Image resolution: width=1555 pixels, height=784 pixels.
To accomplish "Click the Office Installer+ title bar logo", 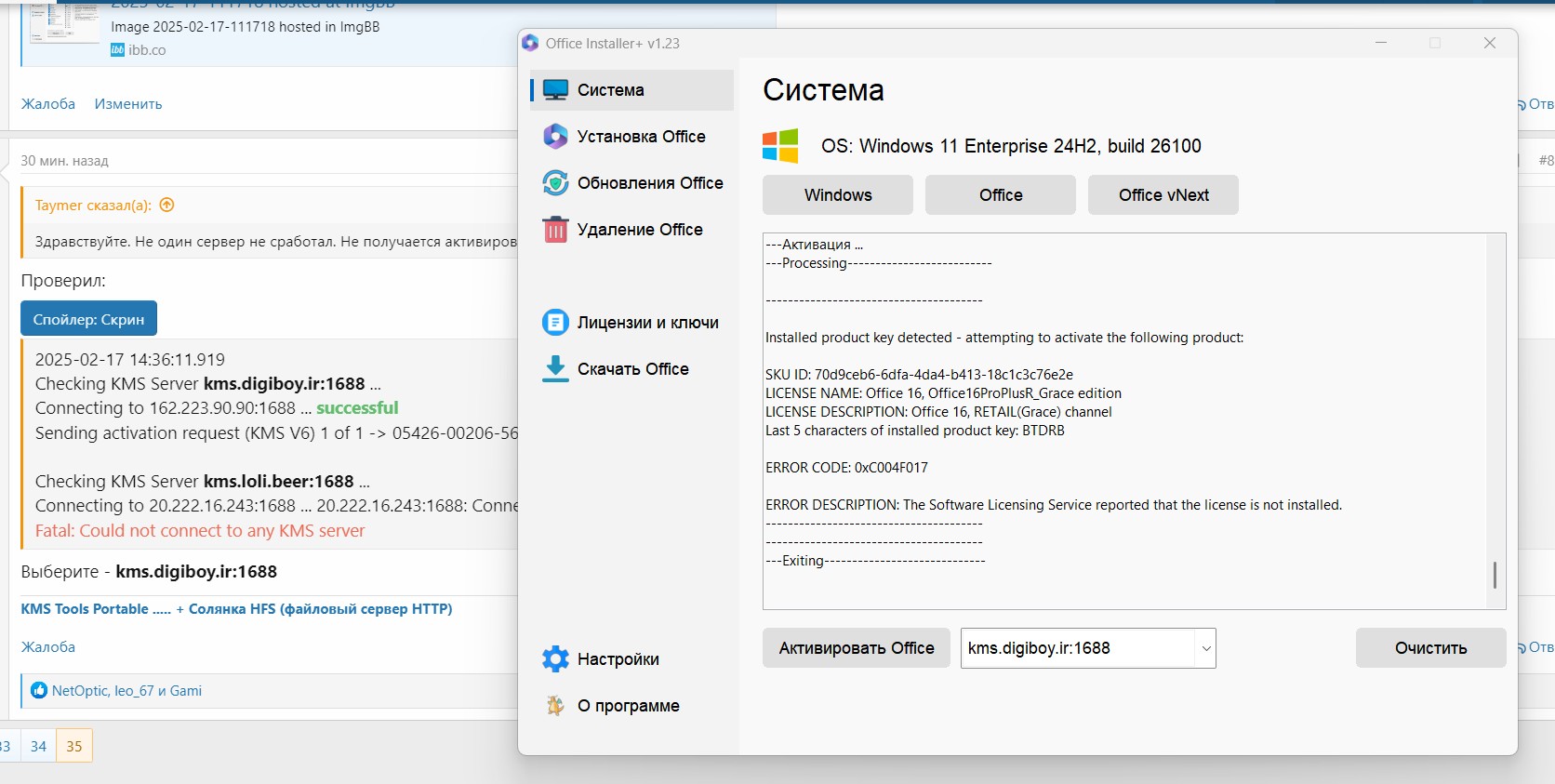I will click(x=530, y=43).
